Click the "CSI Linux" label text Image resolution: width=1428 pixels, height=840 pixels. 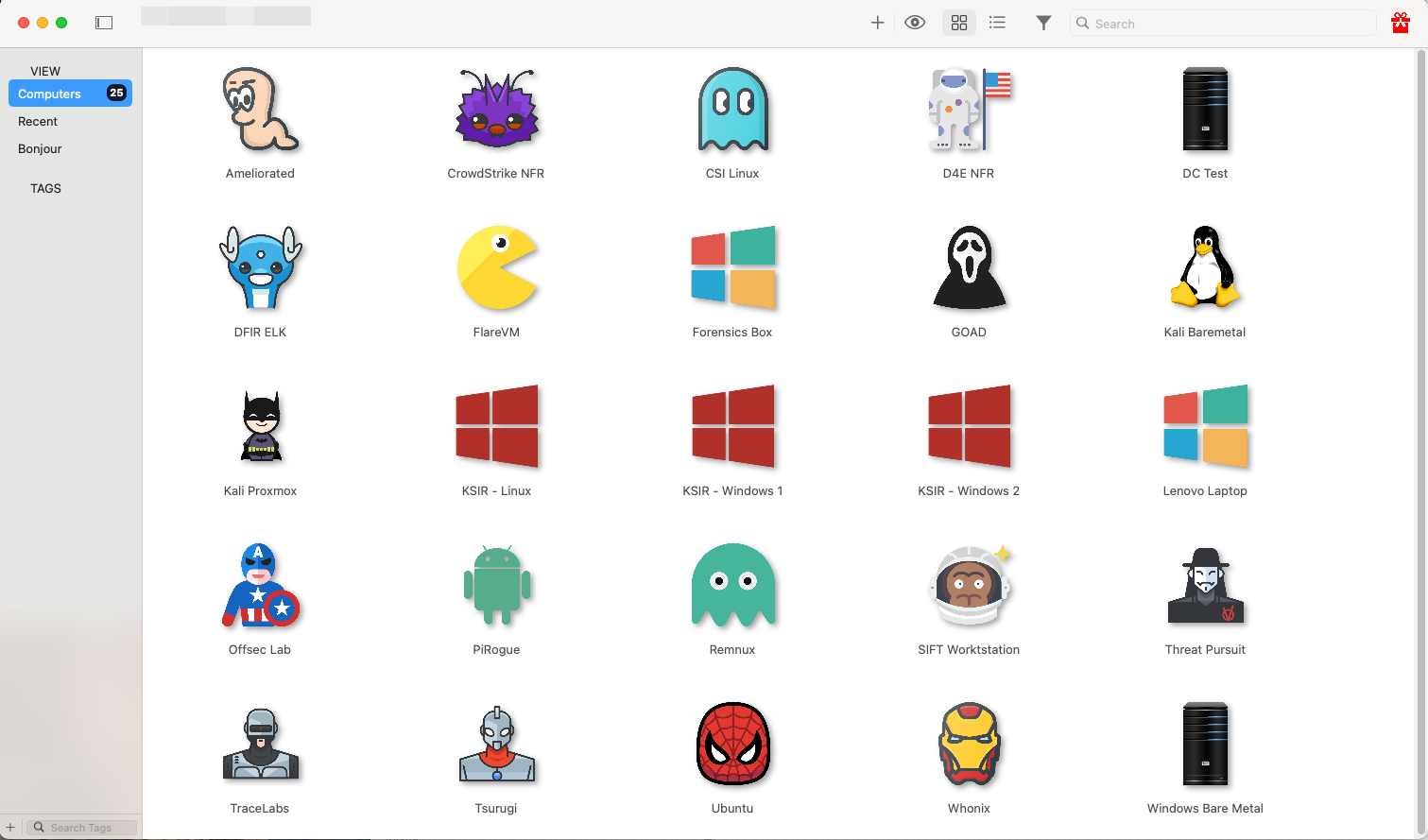(x=732, y=173)
